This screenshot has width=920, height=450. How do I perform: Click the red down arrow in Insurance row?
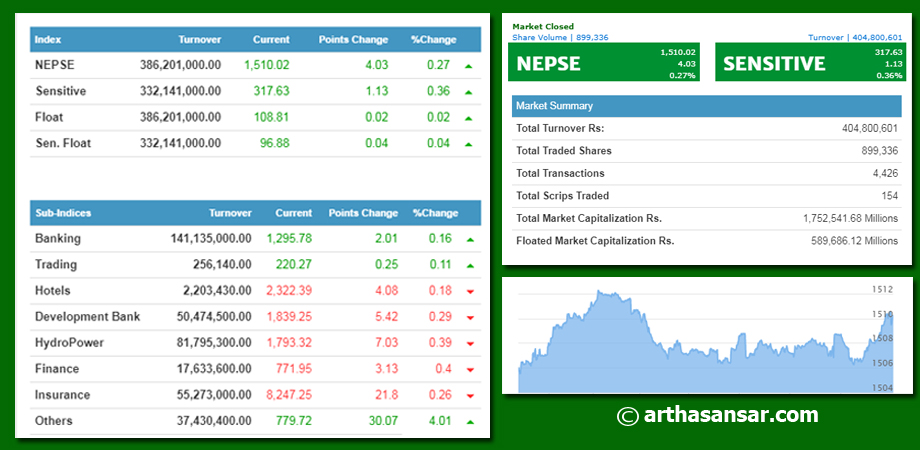coord(470,396)
